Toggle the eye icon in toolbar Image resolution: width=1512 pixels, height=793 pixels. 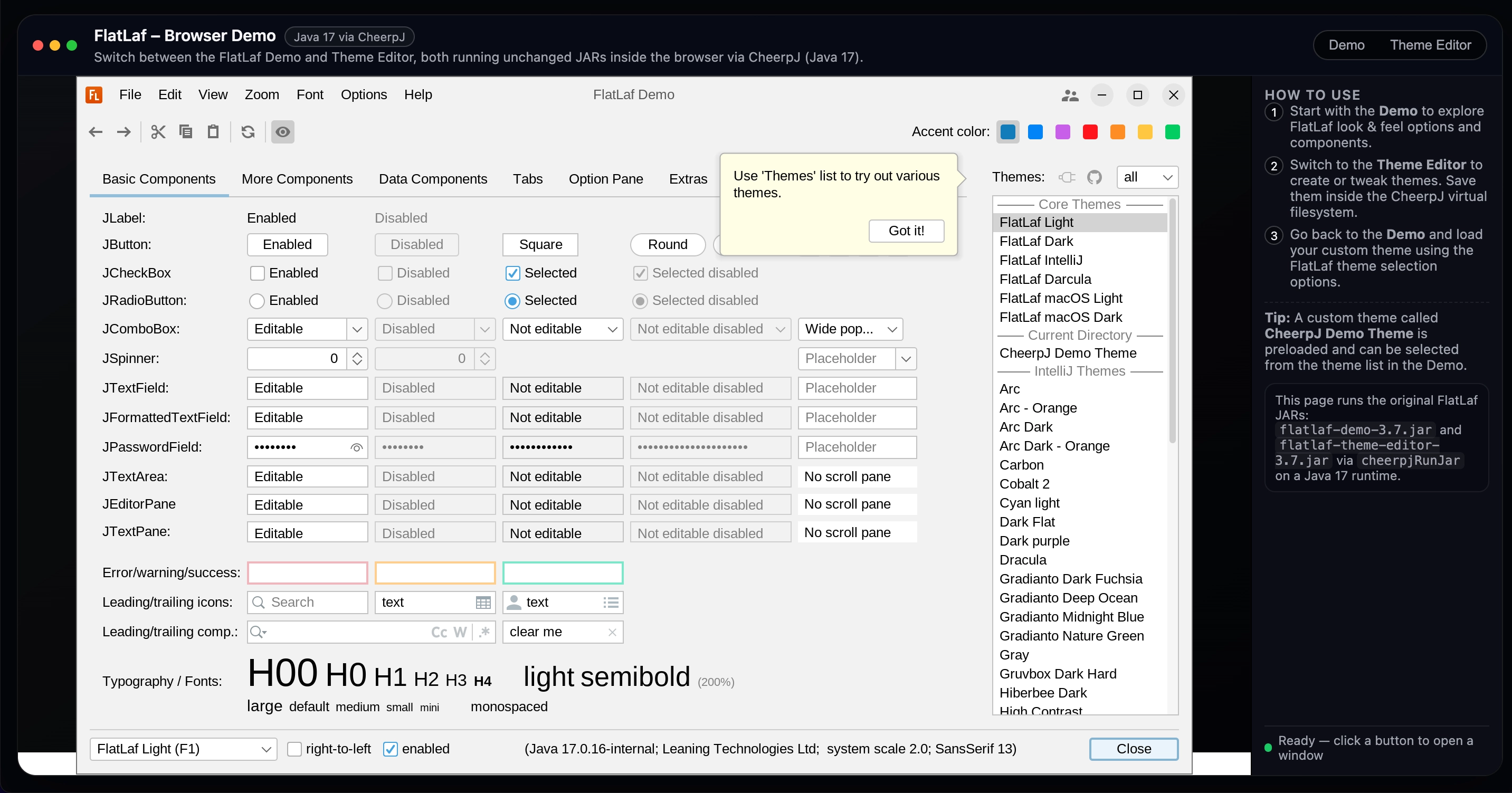pyautogui.click(x=282, y=132)
